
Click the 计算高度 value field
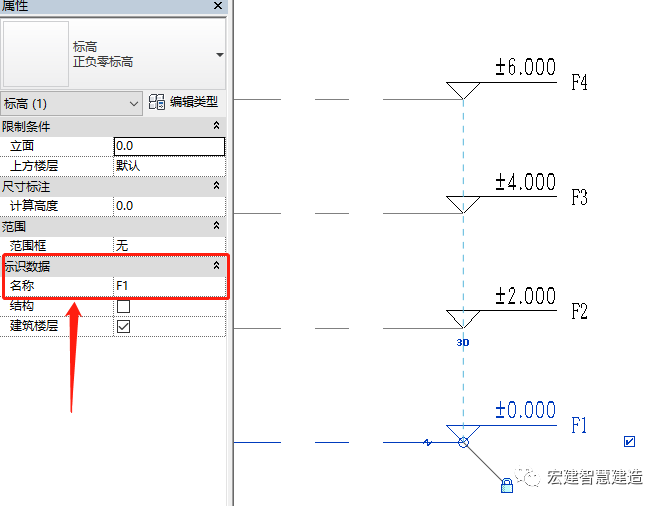click(x=169, y=206)
